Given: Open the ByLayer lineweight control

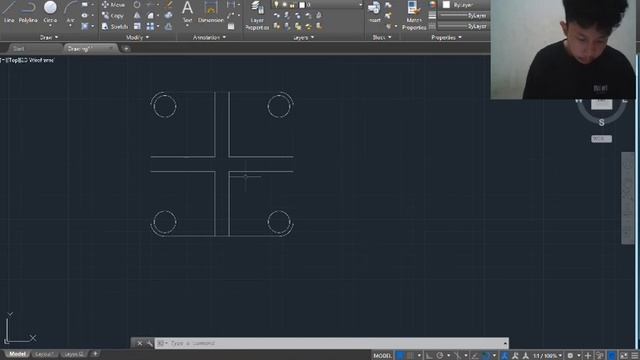Looking at the screenshot, I should coord(463,15).
